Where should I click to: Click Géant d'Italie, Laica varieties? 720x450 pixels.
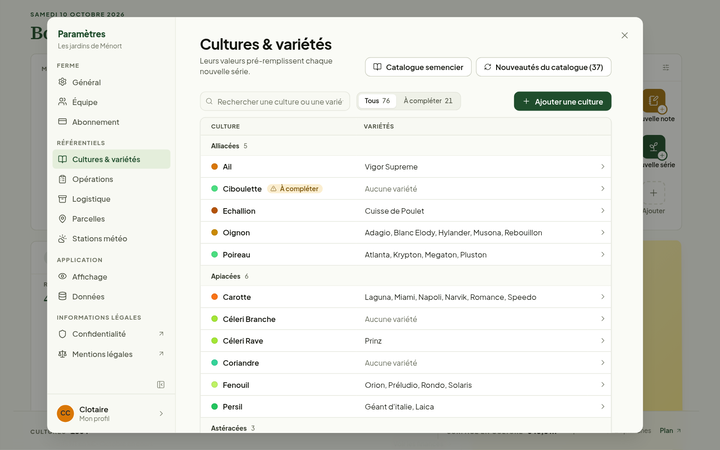click(399, 407)
